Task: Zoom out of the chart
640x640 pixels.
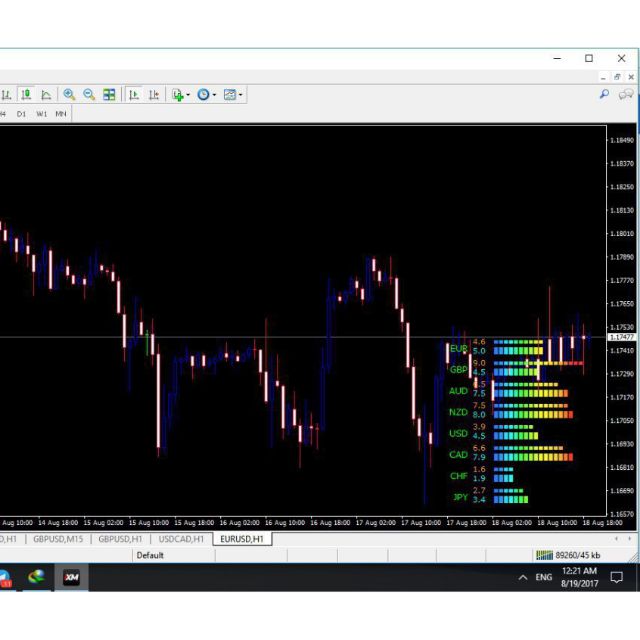Action: pos(89,95)
